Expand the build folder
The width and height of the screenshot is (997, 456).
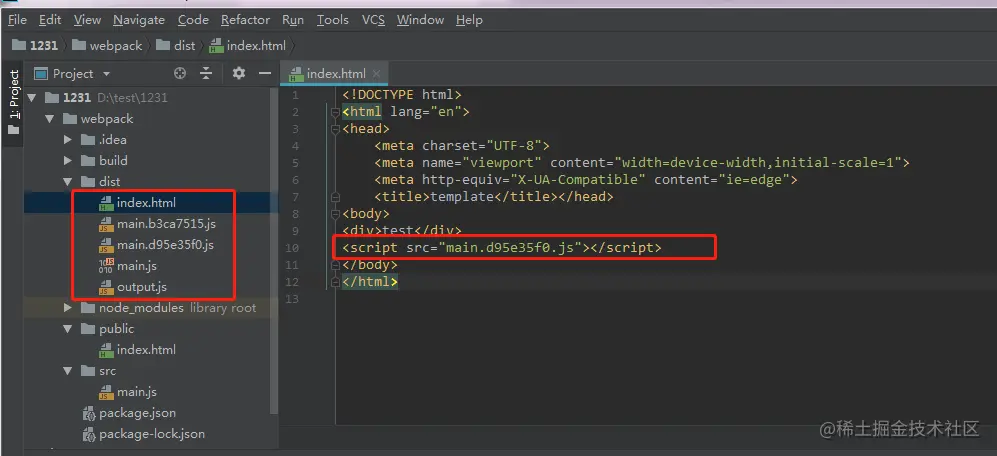click(68, 161)
